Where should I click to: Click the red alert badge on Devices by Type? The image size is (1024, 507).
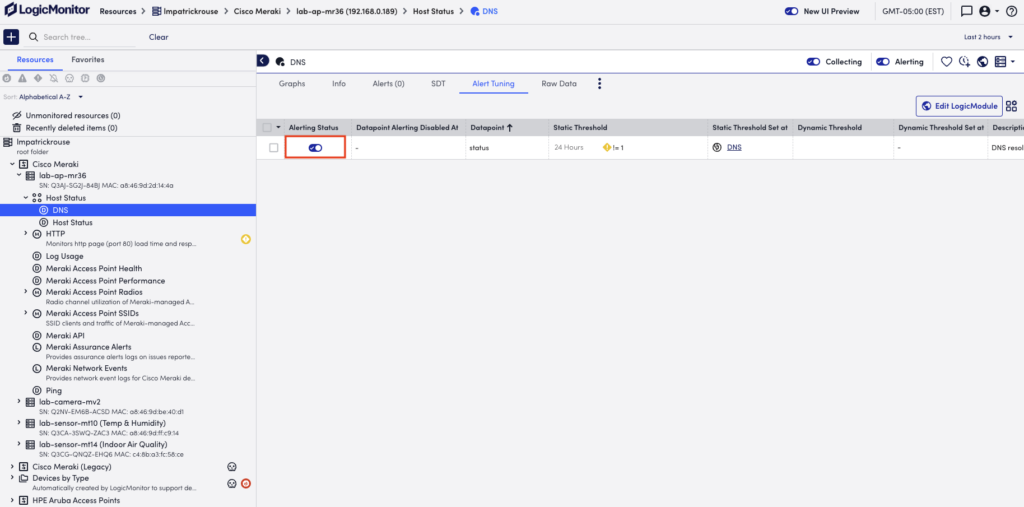[x=246, y=483]
